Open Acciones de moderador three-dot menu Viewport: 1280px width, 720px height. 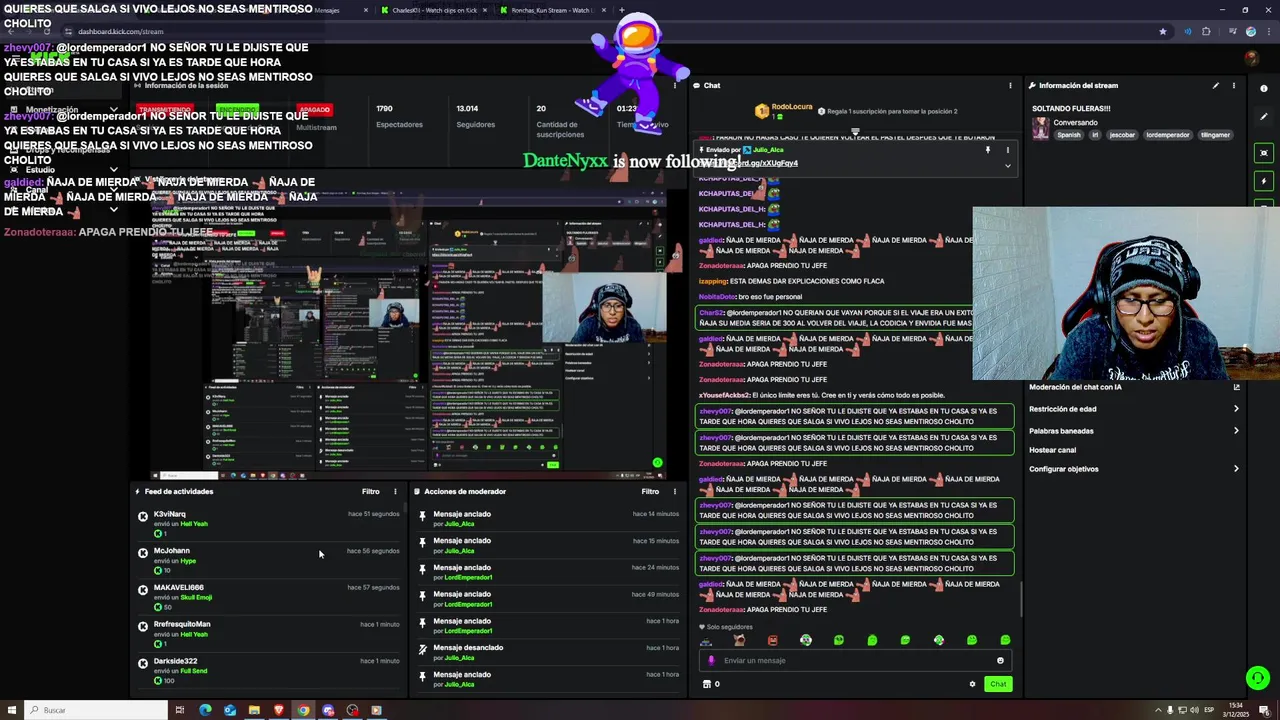[674, 491]
